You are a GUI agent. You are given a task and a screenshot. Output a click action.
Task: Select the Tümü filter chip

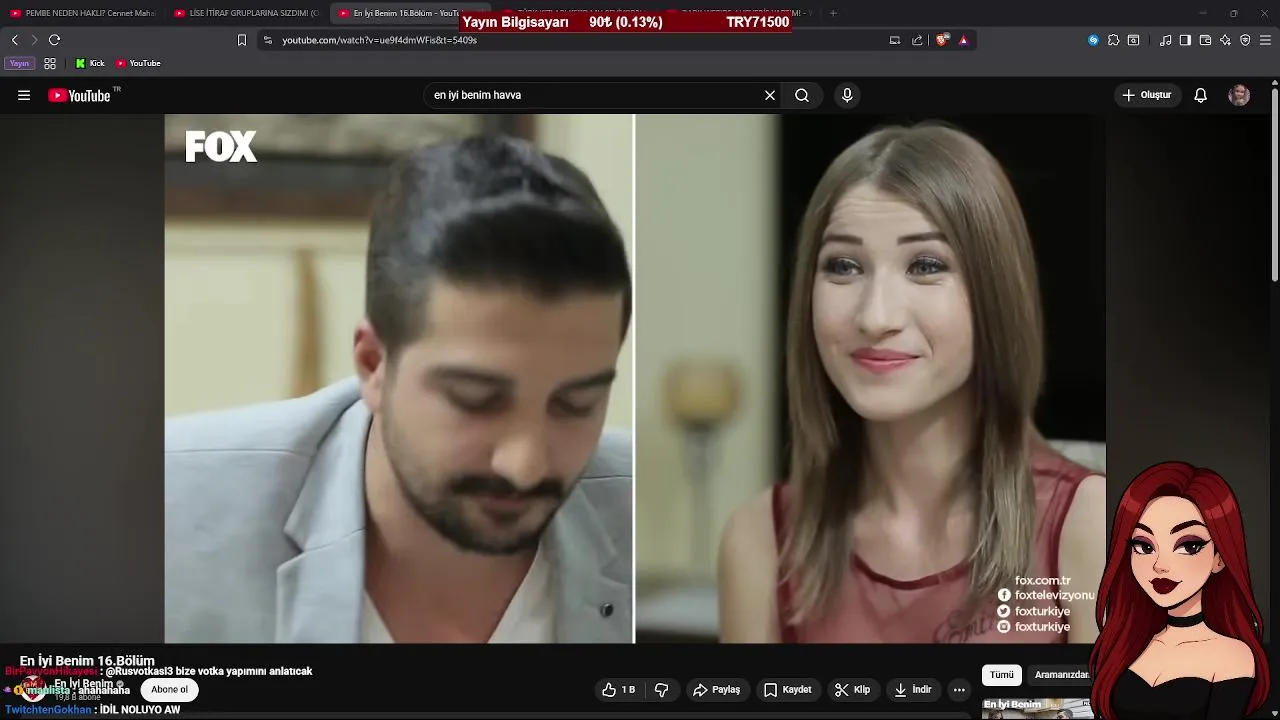coord(1002,675)
